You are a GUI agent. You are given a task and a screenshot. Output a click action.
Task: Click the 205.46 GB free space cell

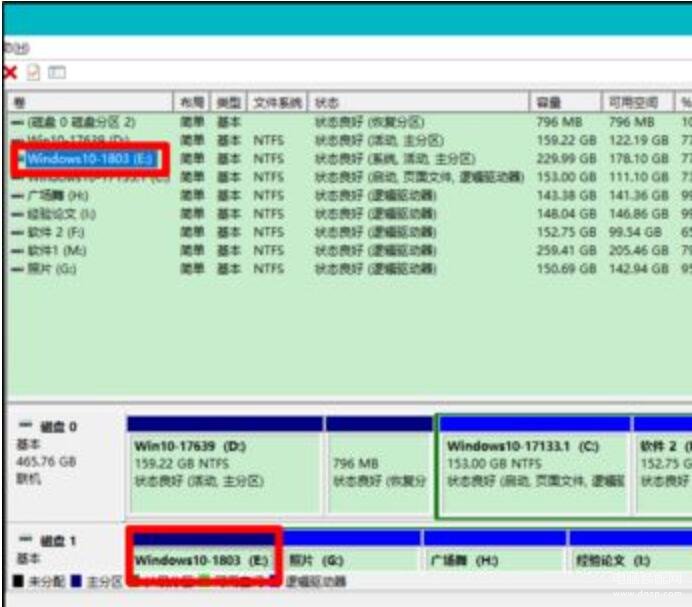coord(639,251)
